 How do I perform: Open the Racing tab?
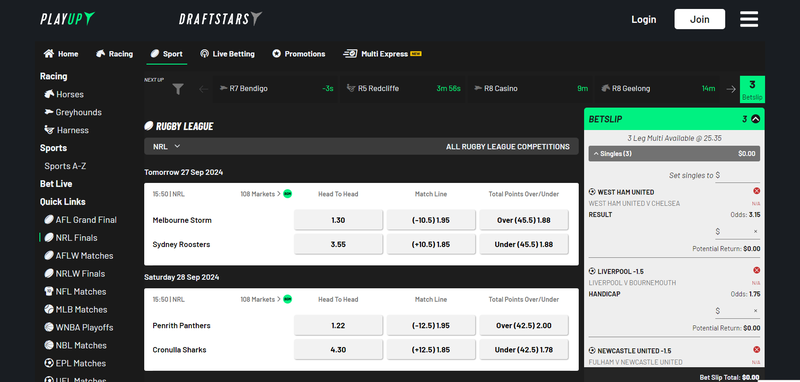114,54
